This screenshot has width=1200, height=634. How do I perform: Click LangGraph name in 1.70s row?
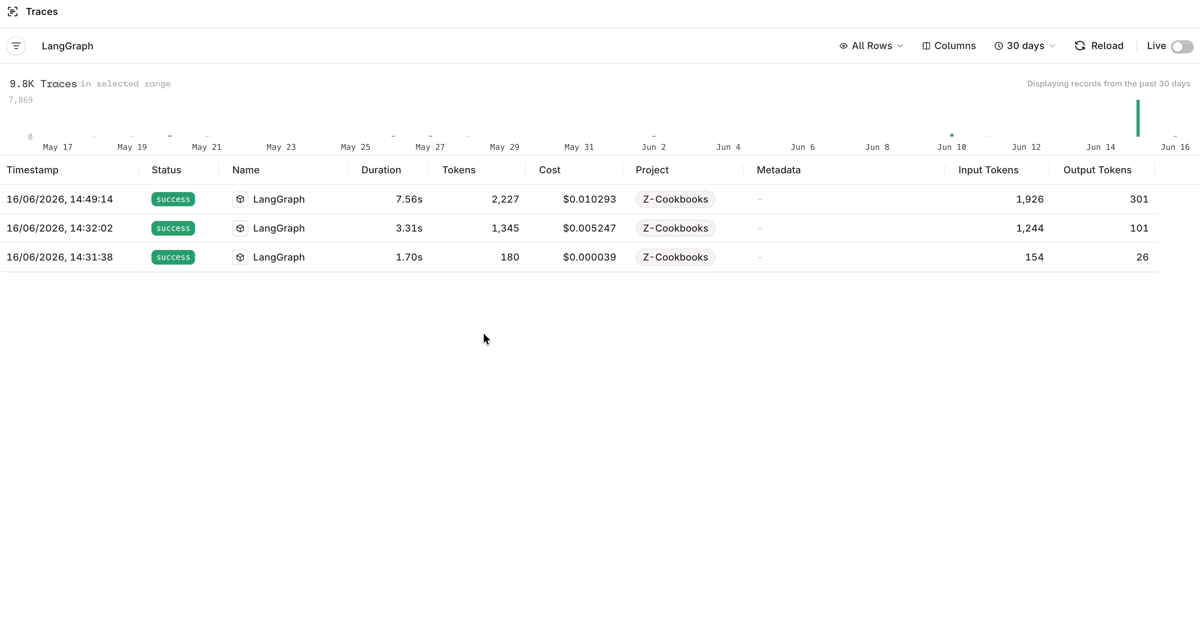coord(279,257)
